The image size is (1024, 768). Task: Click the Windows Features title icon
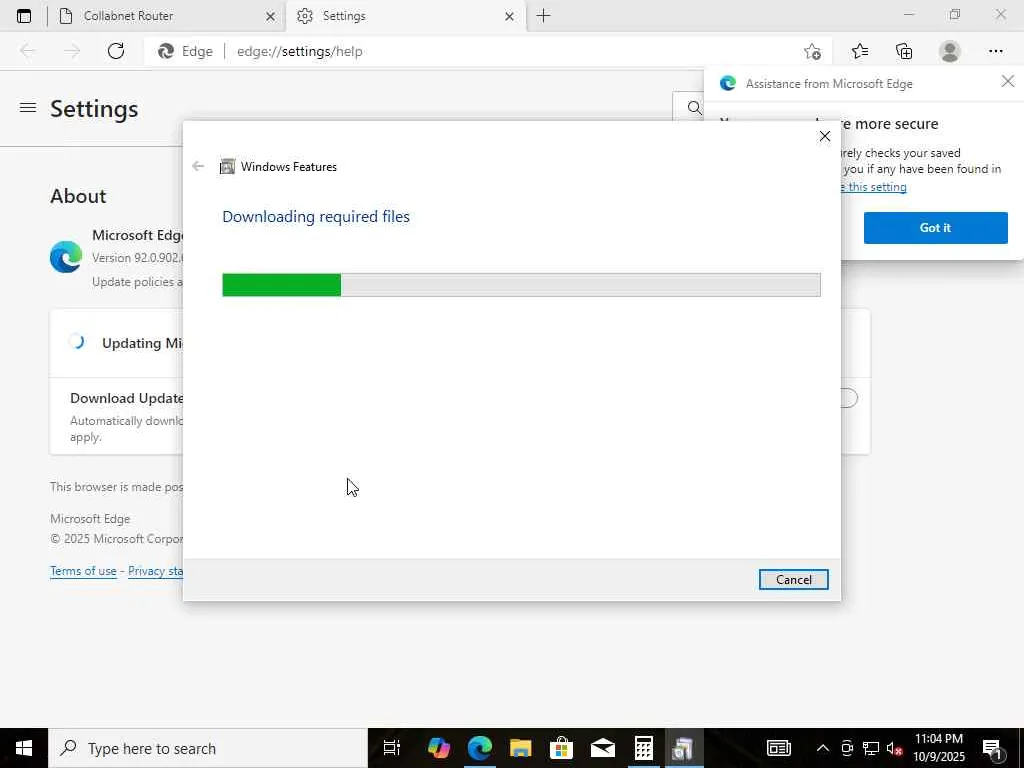pos(227,167)
